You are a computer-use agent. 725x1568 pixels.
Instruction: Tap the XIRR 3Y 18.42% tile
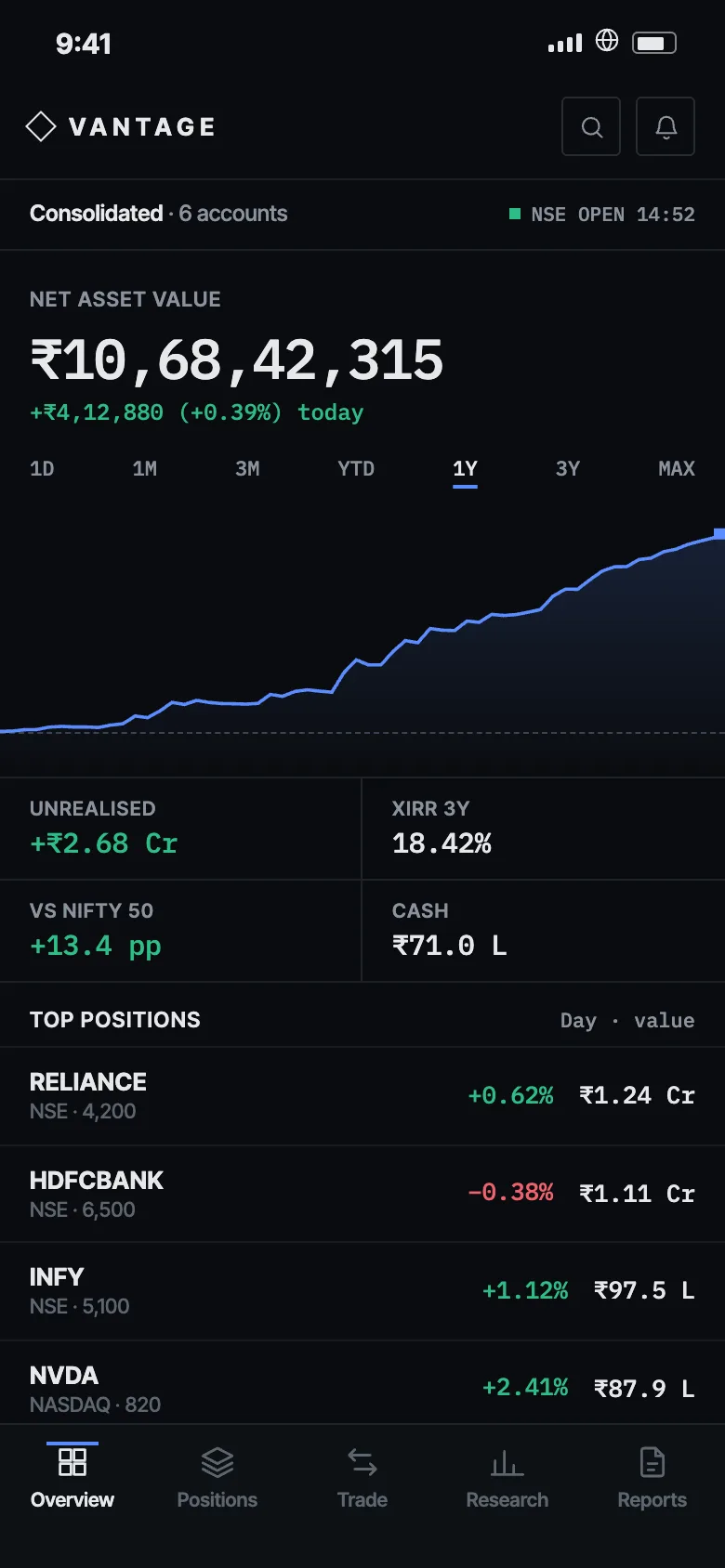tap(544, 829)
